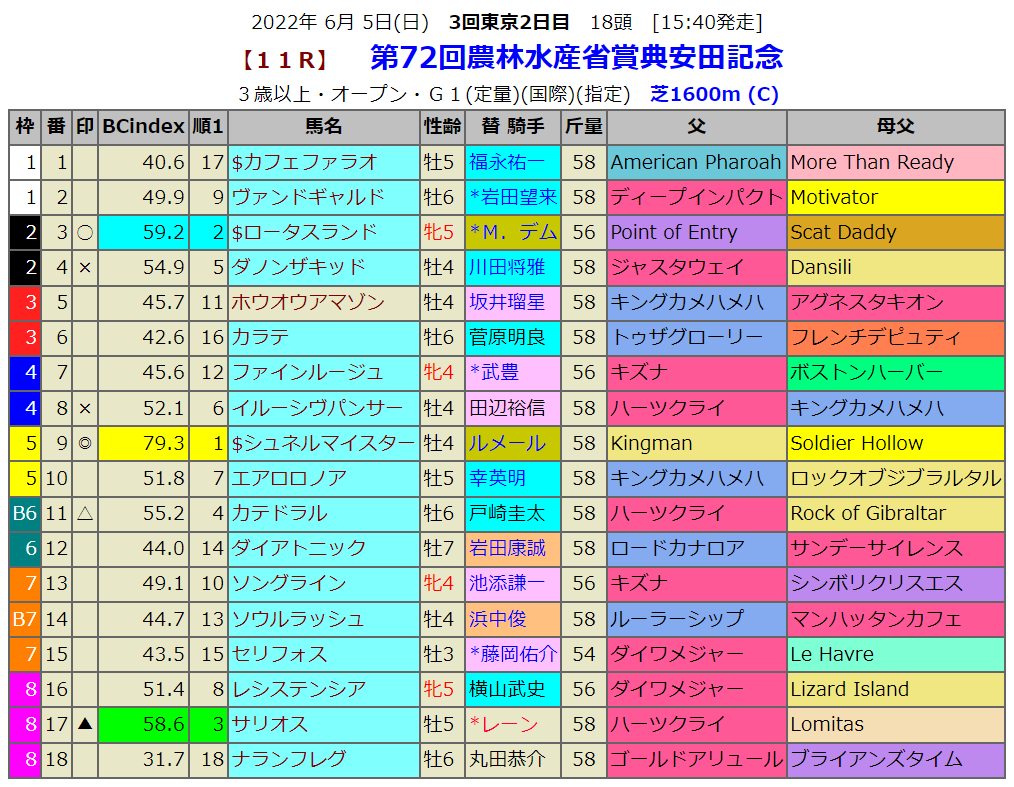Click the 11R race number label
Screen dimensions: 1014x787
[x=285, y=60]
